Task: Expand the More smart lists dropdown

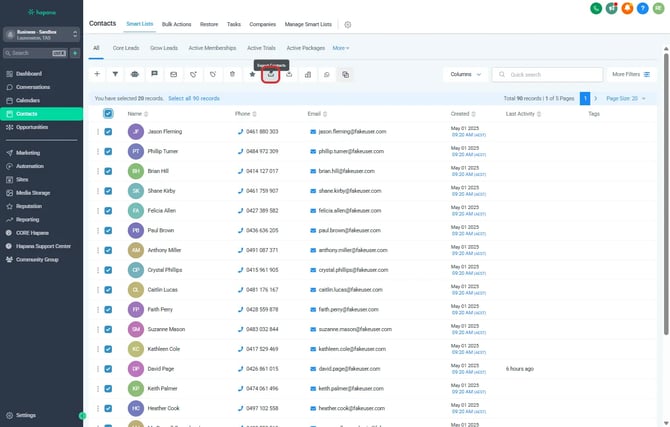Action: [341, 47]
